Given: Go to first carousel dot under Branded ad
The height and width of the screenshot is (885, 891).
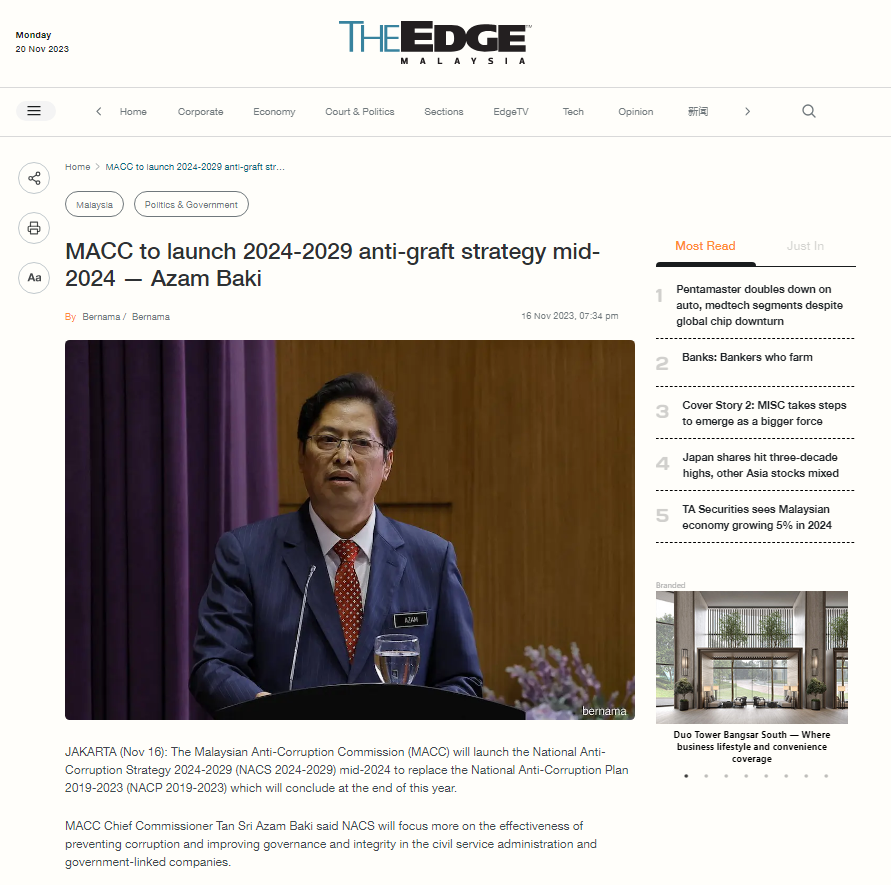Looking at the screenshot, I should point(686,776).
